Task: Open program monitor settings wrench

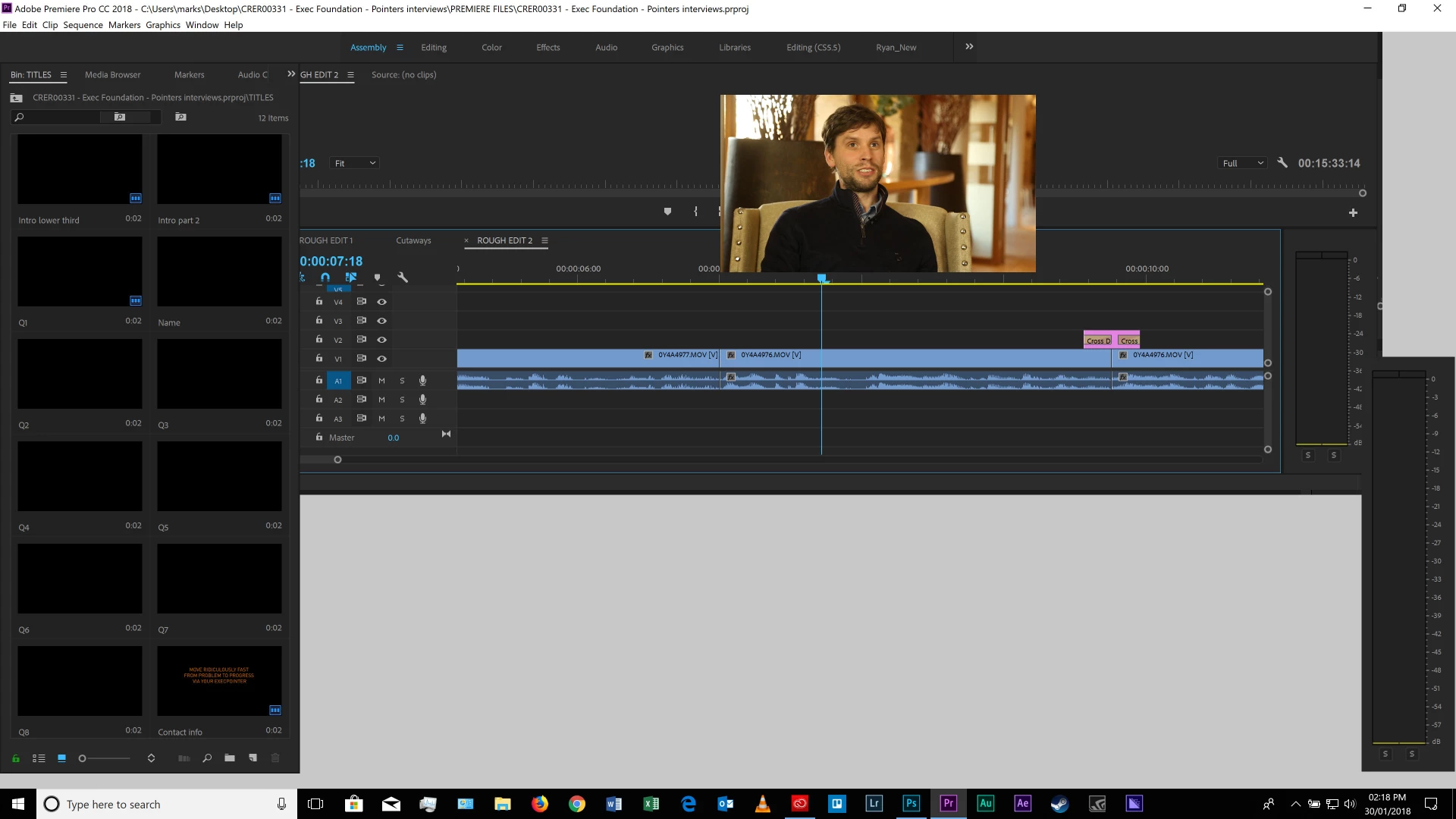Action: pyautogui.click(x=1282, y=163)
